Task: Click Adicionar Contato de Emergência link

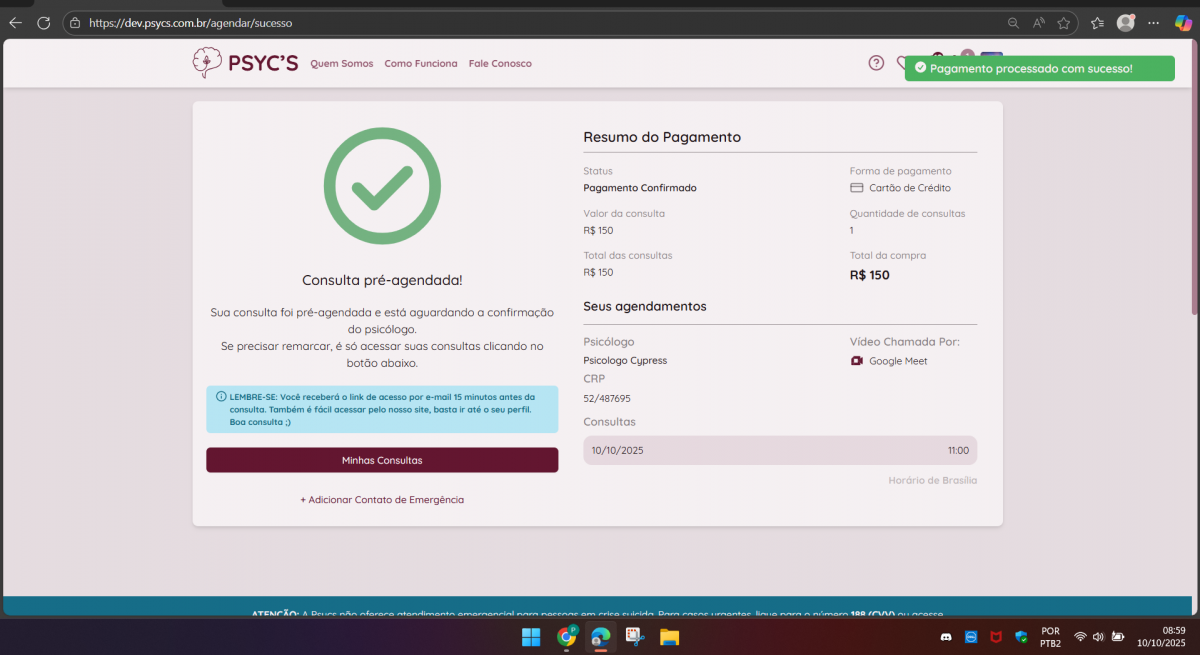Action: [x=382, y=499]
